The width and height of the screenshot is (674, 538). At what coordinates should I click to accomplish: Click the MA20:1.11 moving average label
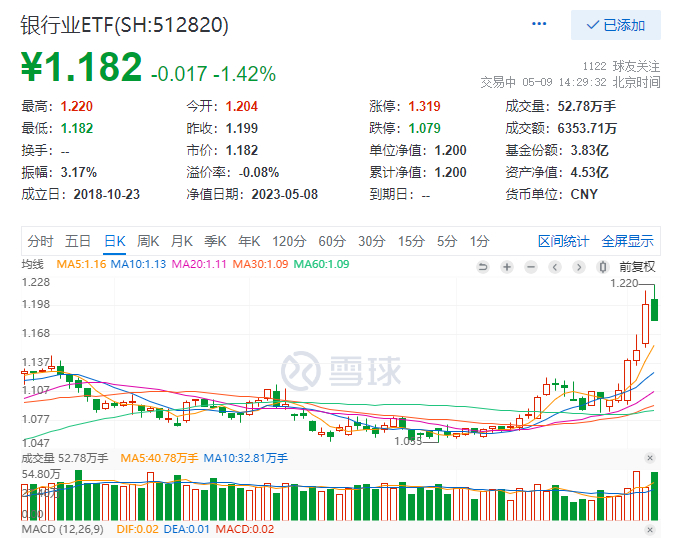(x=199, y=264)
